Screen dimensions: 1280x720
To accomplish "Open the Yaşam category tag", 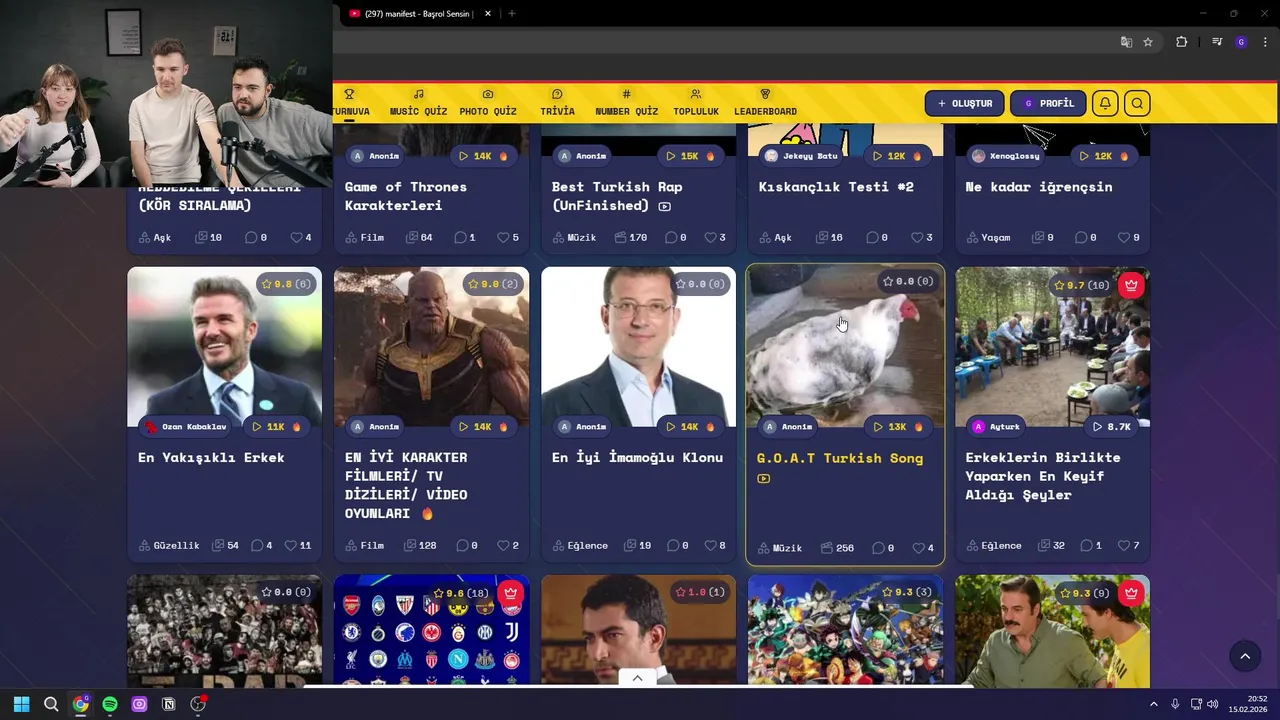I will click(x=988, y=237).
